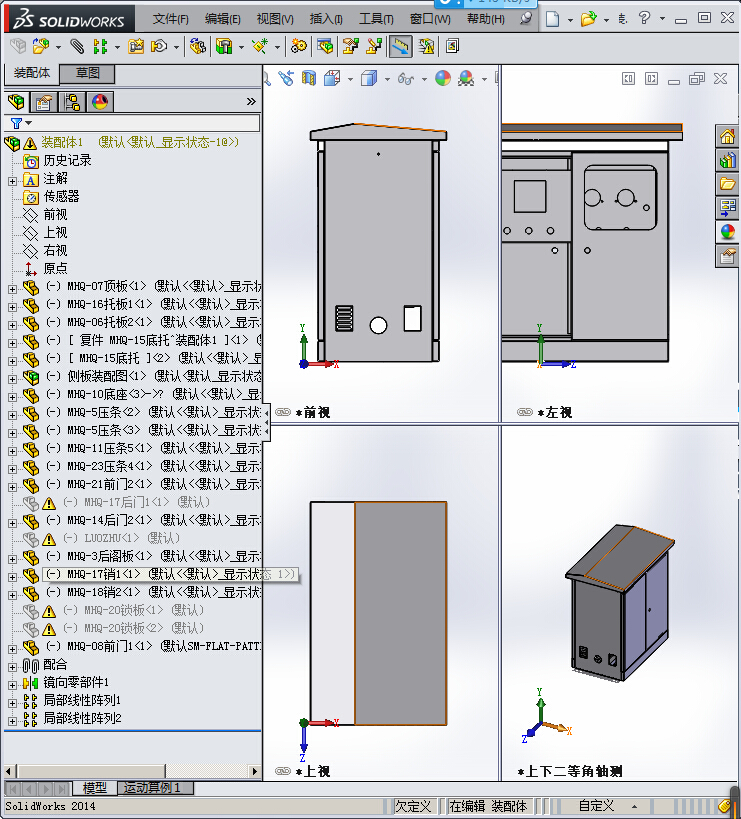The image size is (741, 819).
Task: Open the File Explorer task pane tab
Action: click(727, 184)
